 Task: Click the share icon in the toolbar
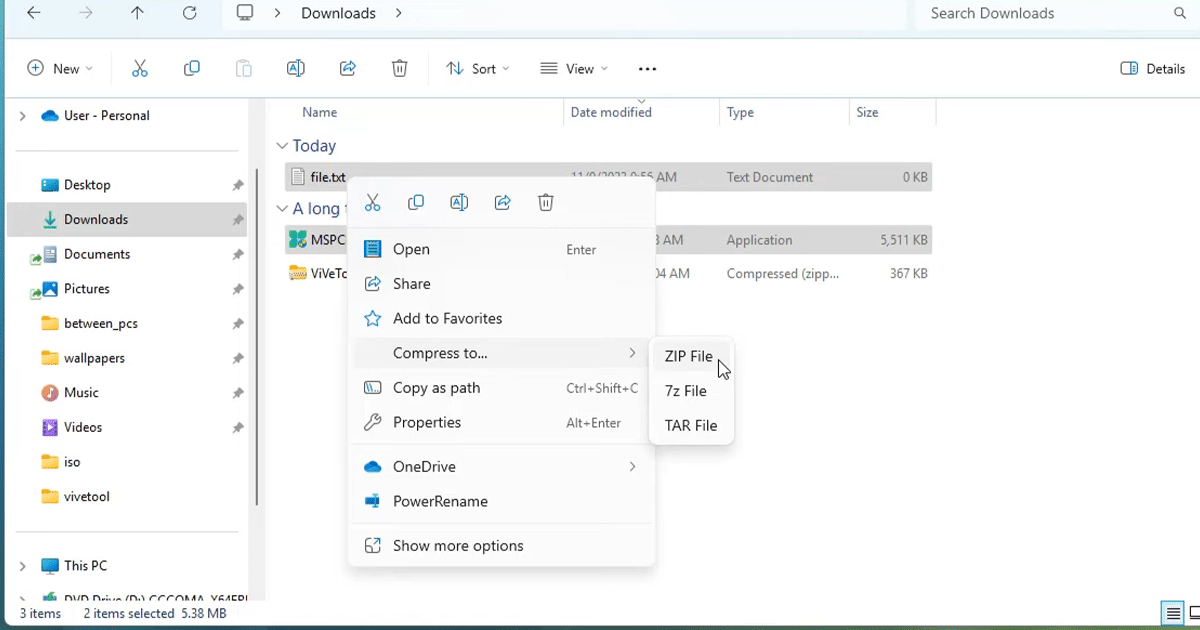point(348,68)
